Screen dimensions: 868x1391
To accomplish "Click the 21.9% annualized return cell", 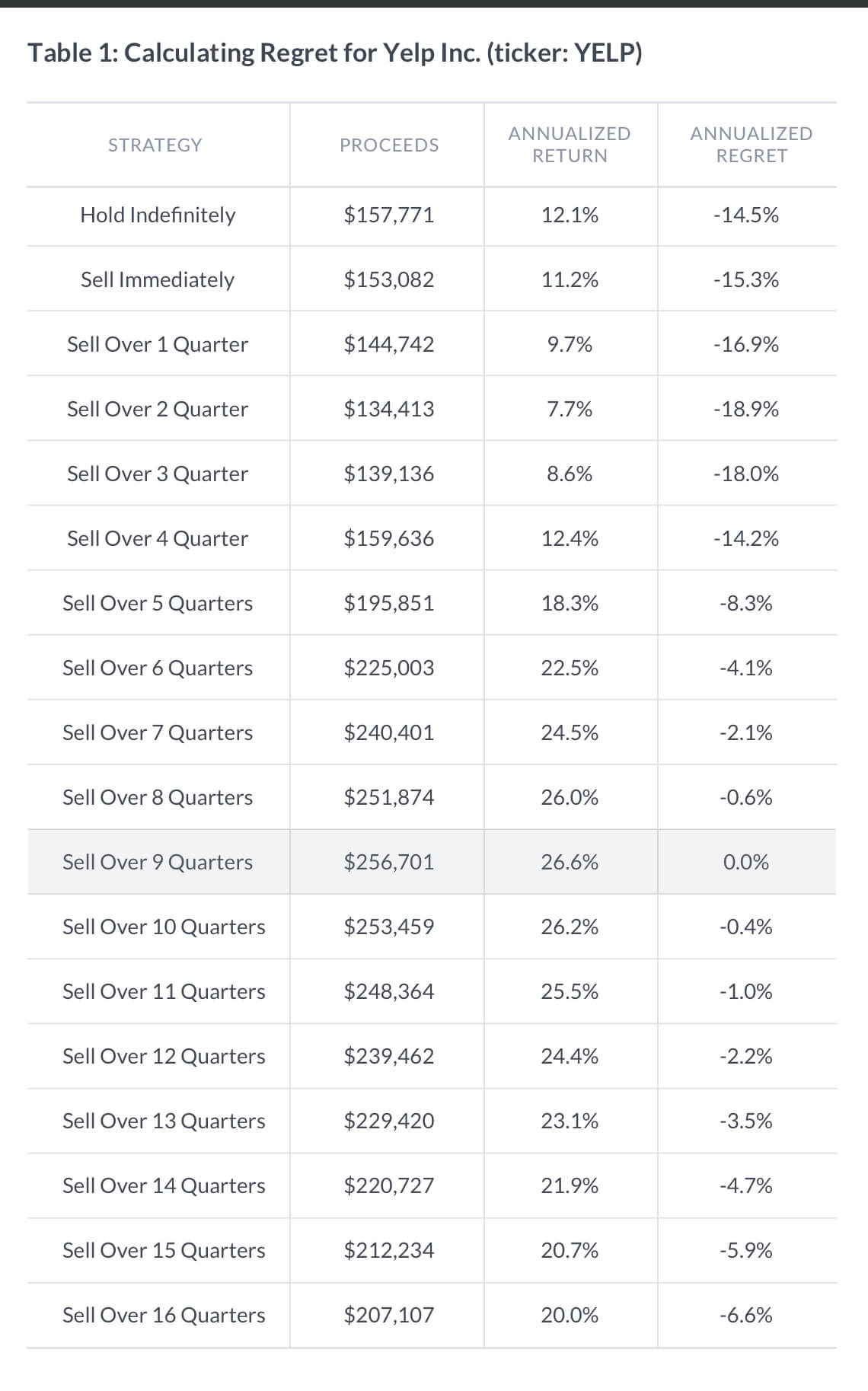I will (x=570, y=1185).
